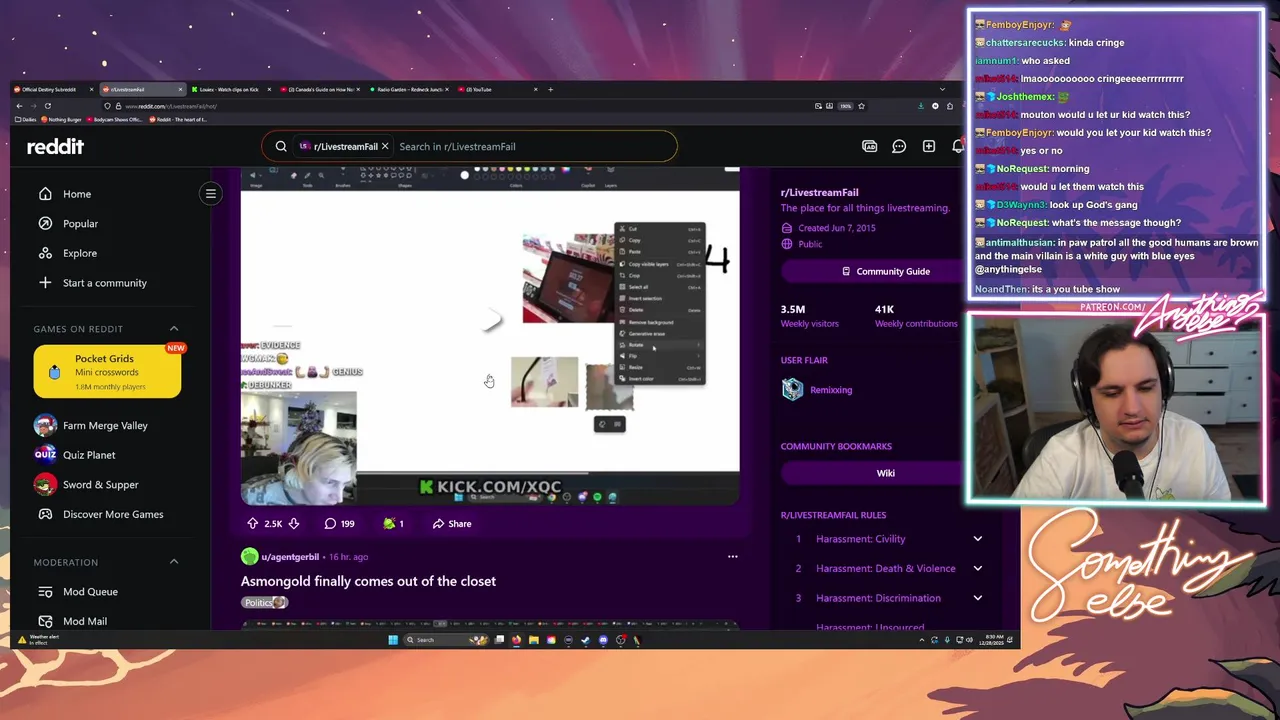
Task: Open the Explore page
Action: click(80, 253)
